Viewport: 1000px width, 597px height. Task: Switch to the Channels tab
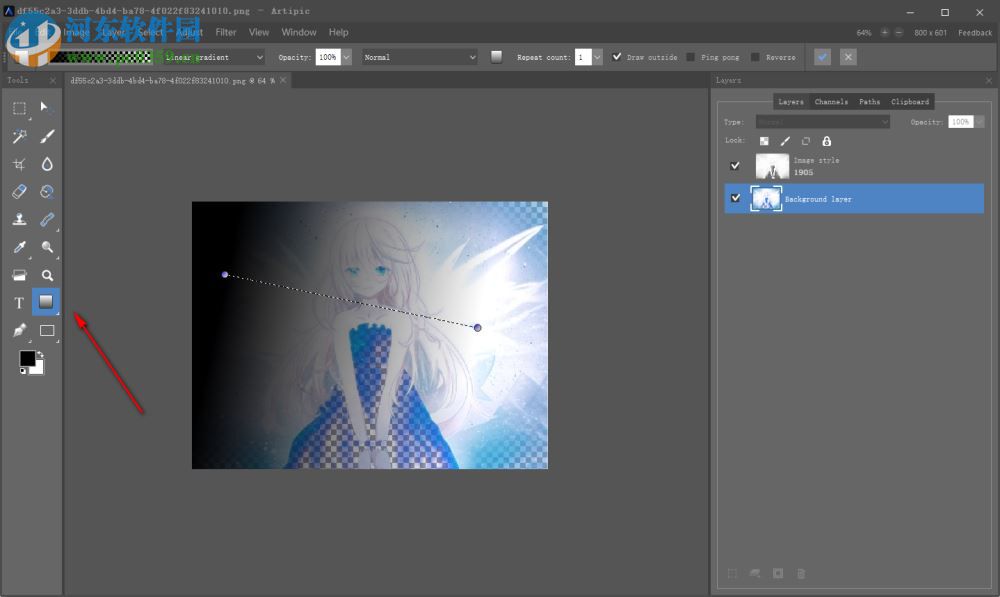pyautogui.click(x=830, y=101)
